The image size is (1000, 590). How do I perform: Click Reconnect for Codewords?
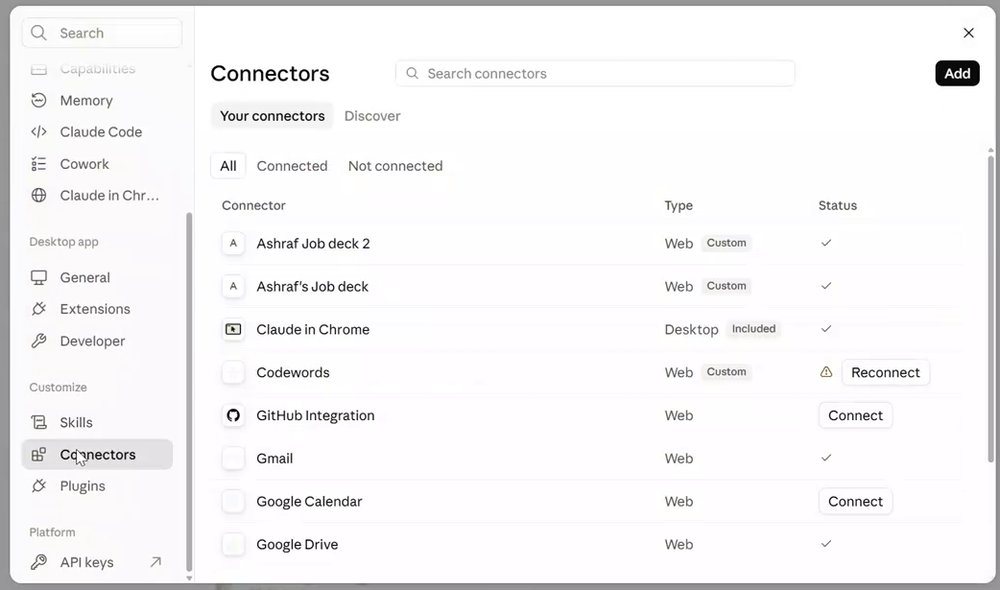pos(885,372)
